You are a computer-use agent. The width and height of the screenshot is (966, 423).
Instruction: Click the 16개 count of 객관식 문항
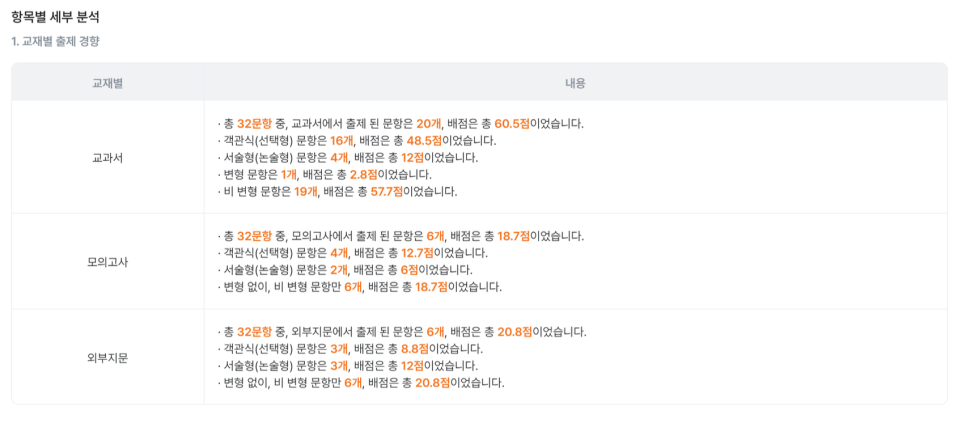[x=341, y=140]
